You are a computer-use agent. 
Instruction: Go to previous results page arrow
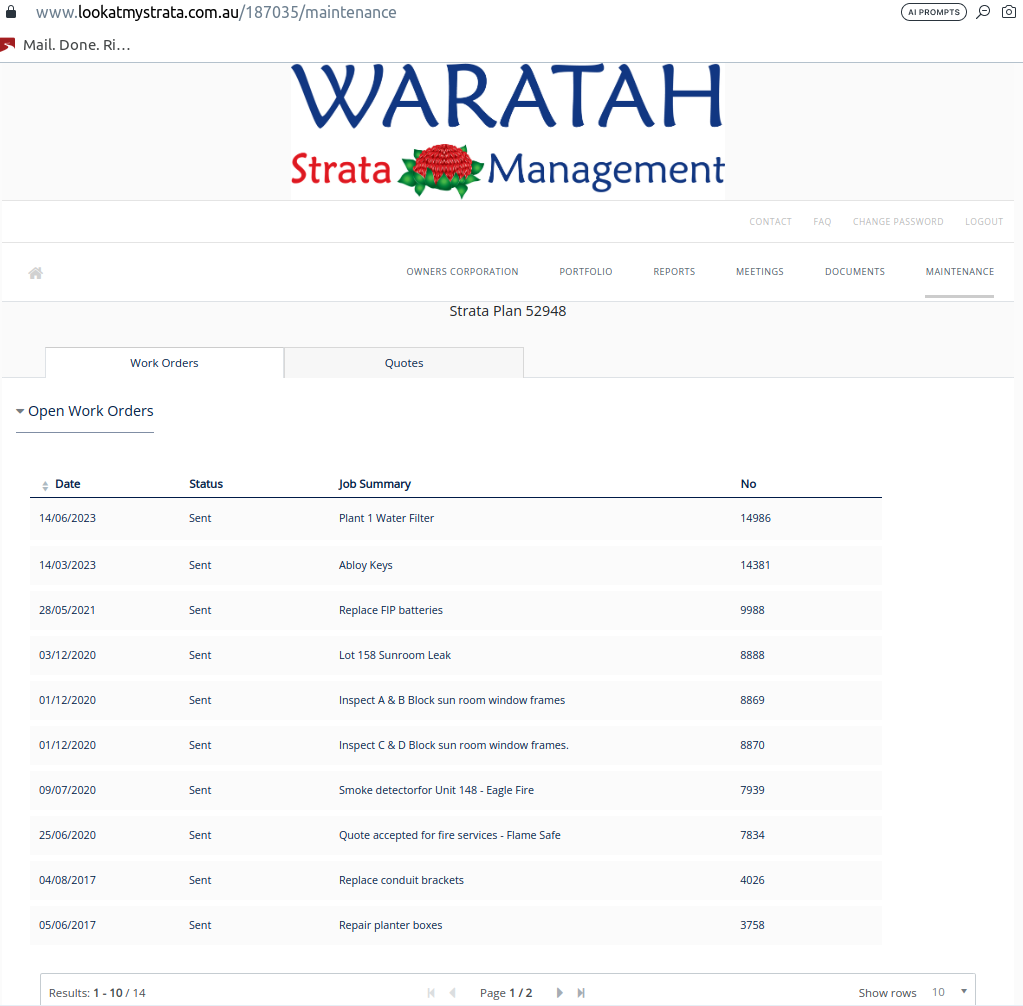[453, 992]
